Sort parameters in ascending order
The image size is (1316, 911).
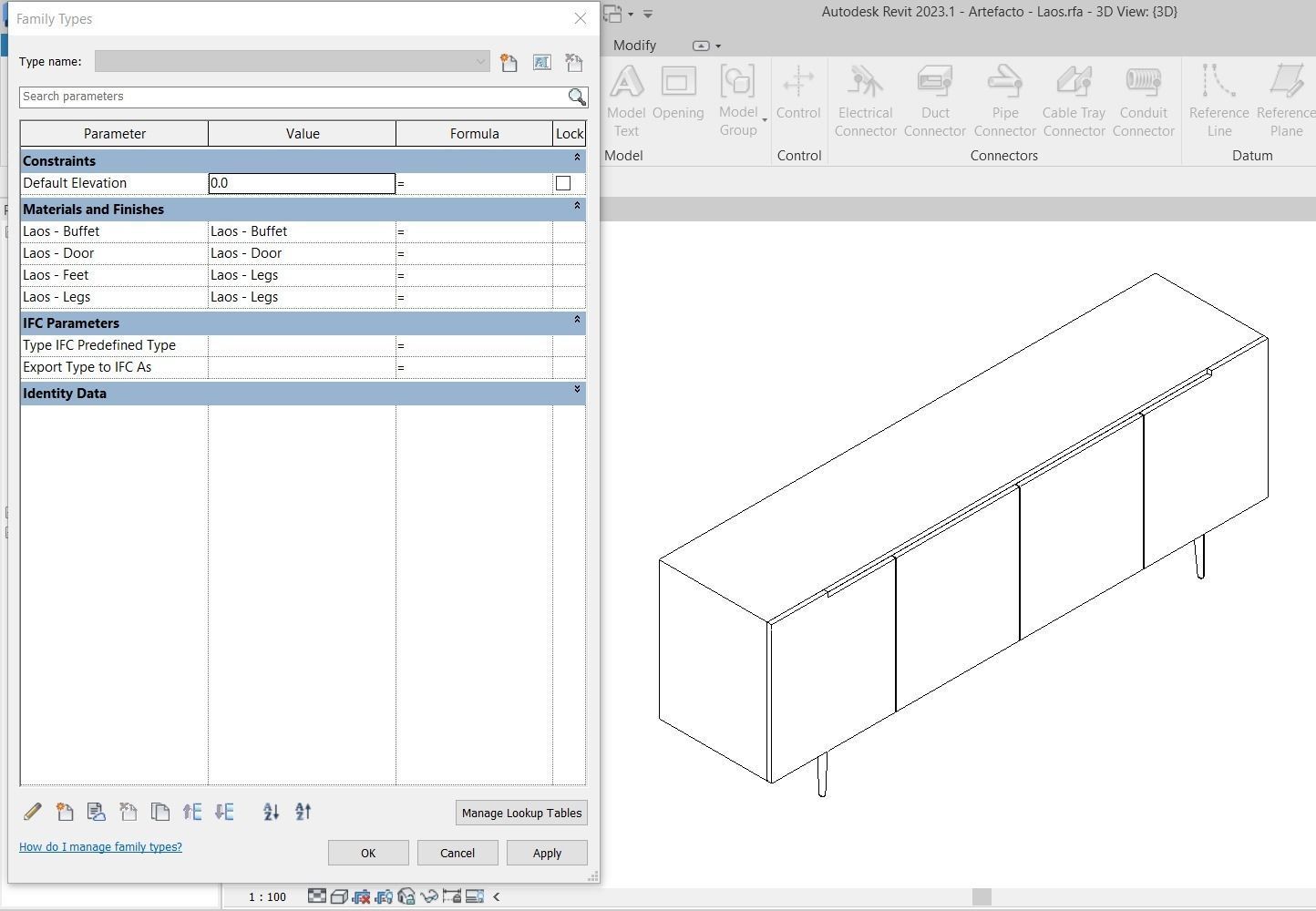271,812
